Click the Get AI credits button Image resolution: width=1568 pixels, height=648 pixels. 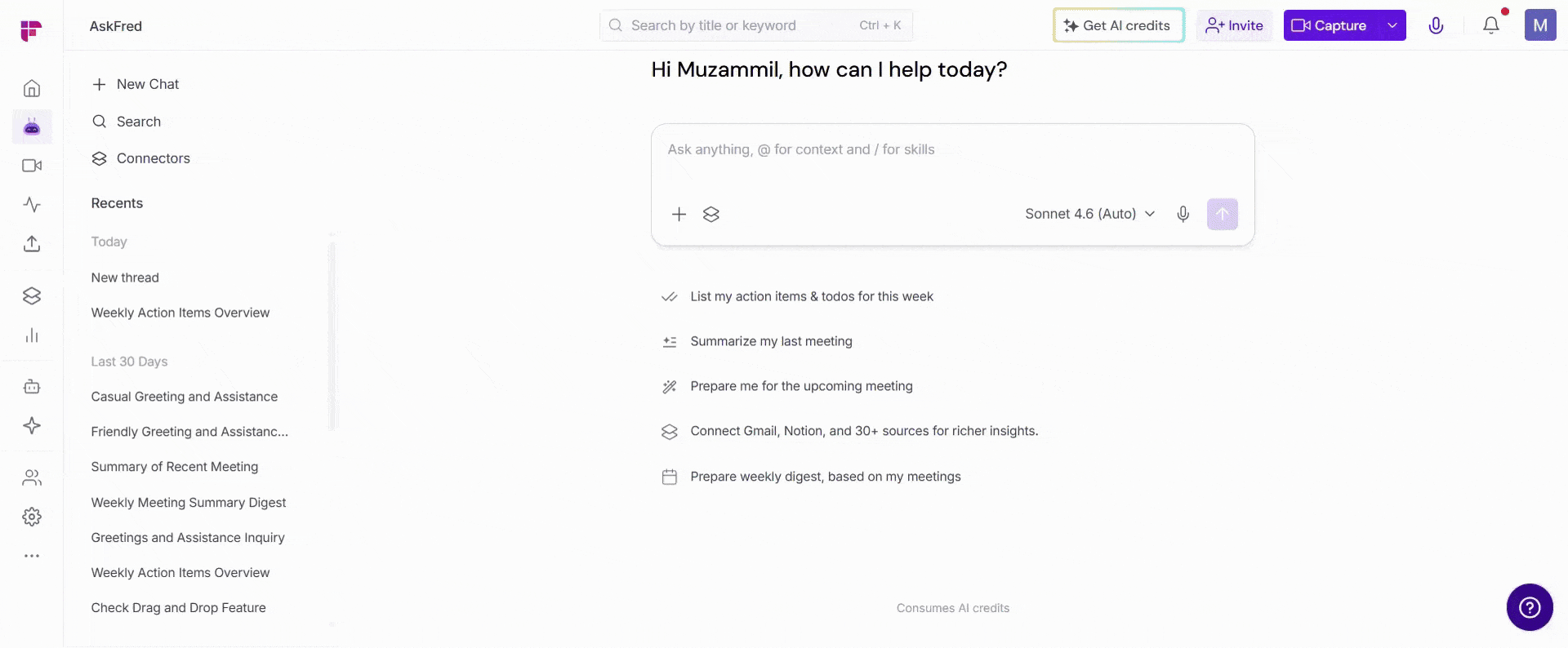coord(1119,25)
